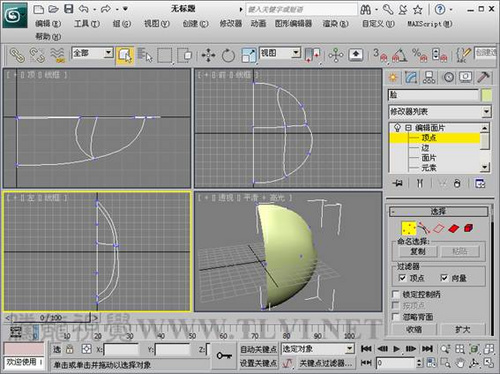Activate the Select Object tool

tap(125, 55)
